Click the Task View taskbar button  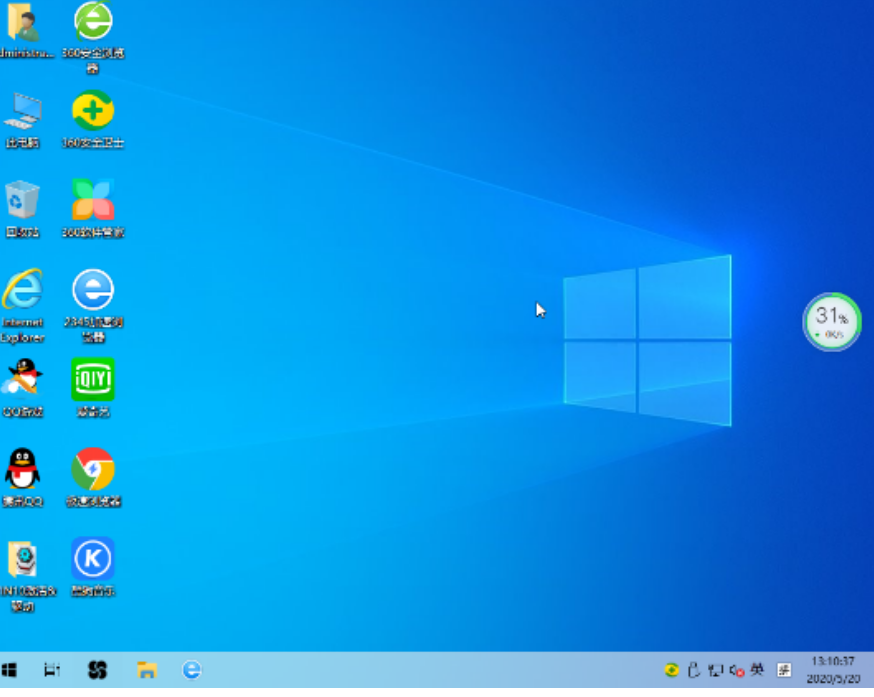[x=53, y=670]
